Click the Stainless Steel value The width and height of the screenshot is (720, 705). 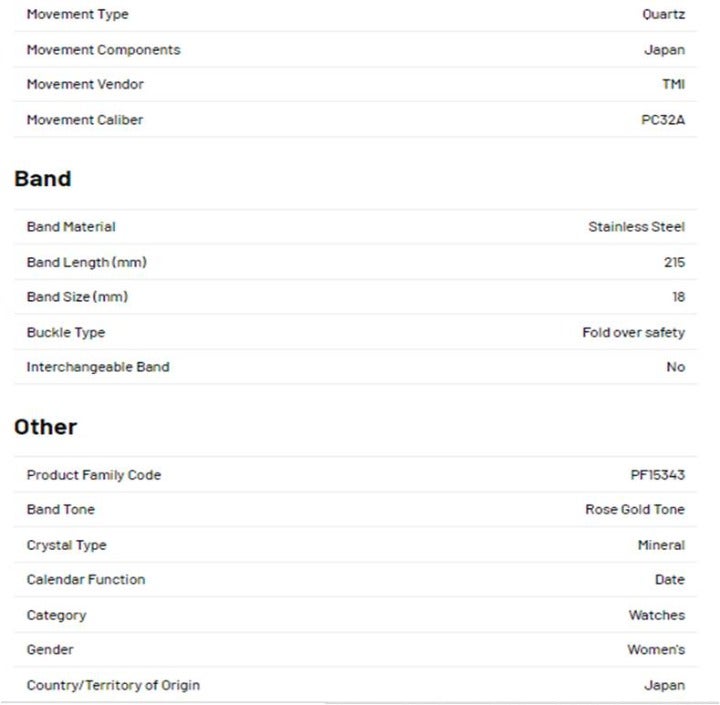636,226
